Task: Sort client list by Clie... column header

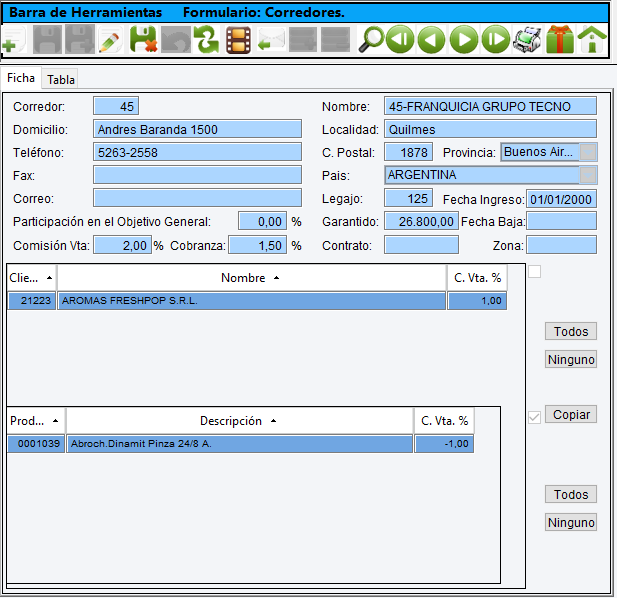Action: pos(31,278)
